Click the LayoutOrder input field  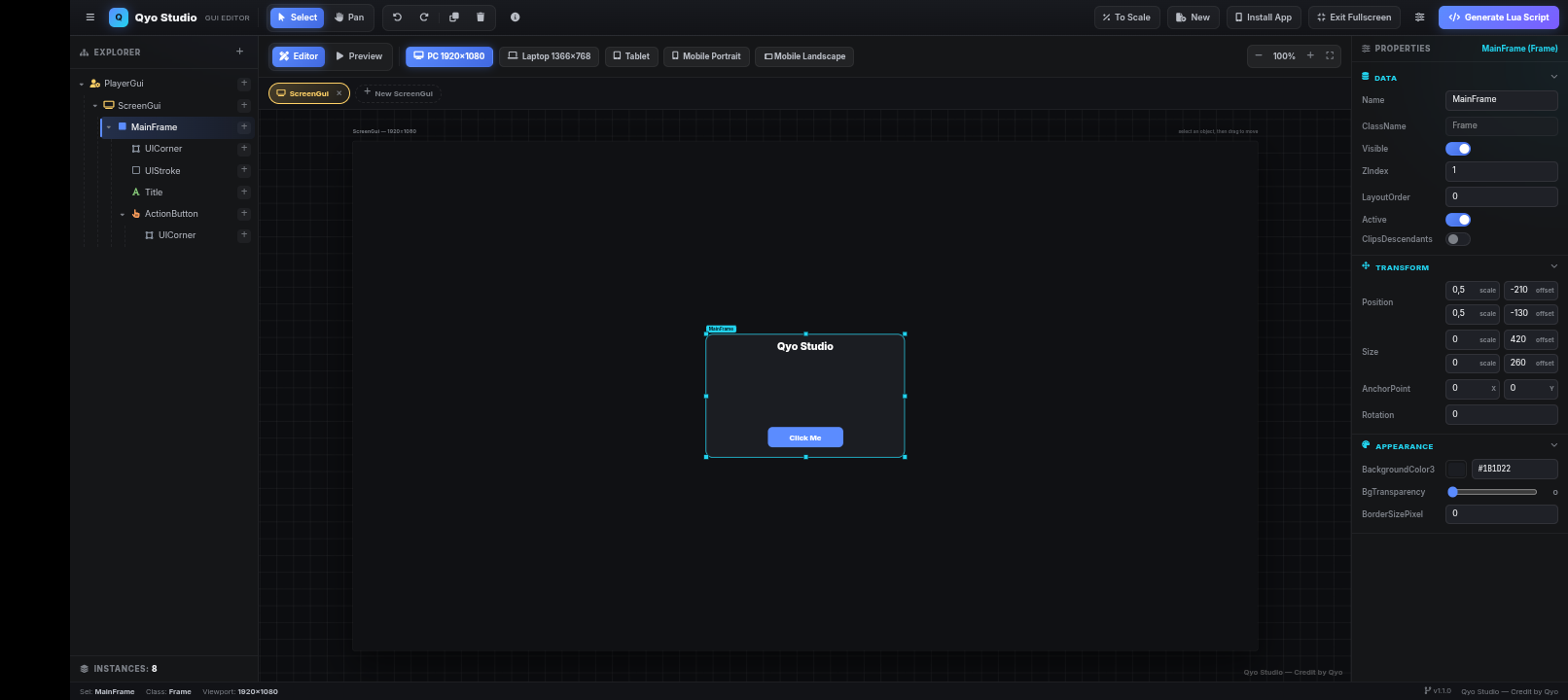pos(1502,196)
